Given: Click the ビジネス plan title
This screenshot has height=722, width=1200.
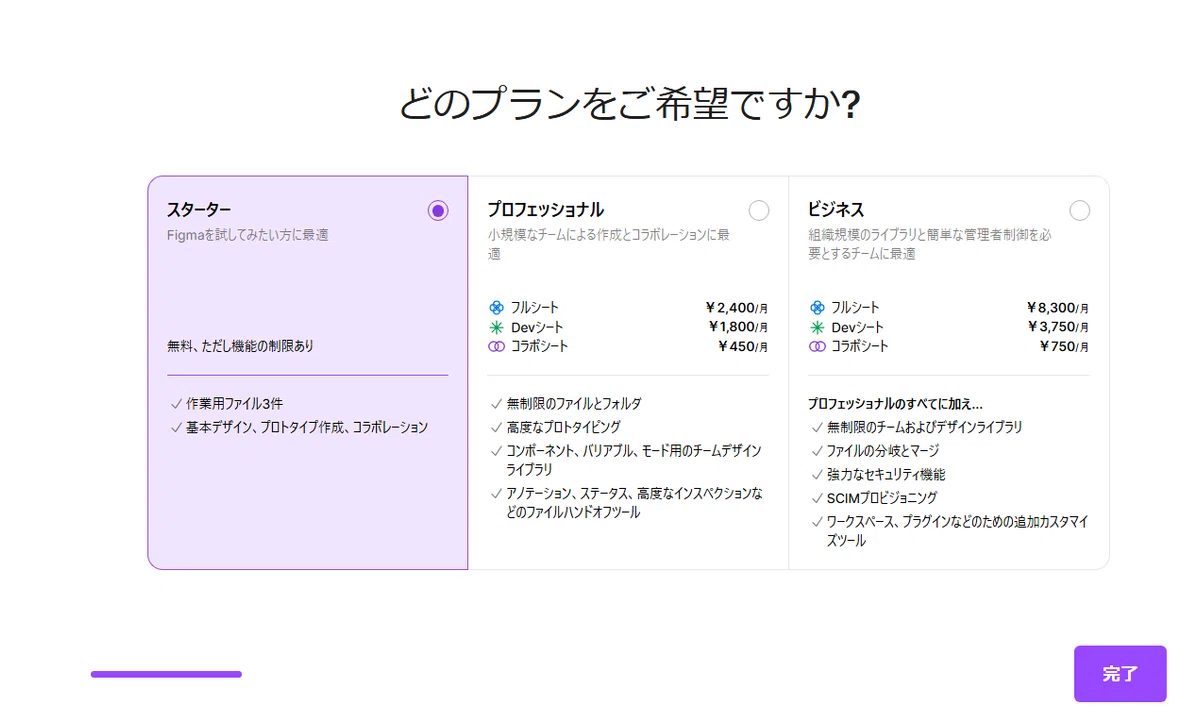Looking at the screenshot, I should pos(837,210).
